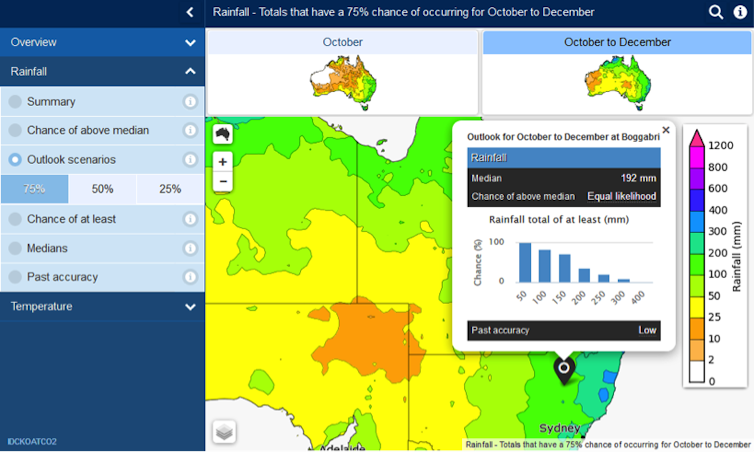The width and height of the screenshot is (754, 452).
Task: Click the search magnifier icon
Action: (716, 12)
